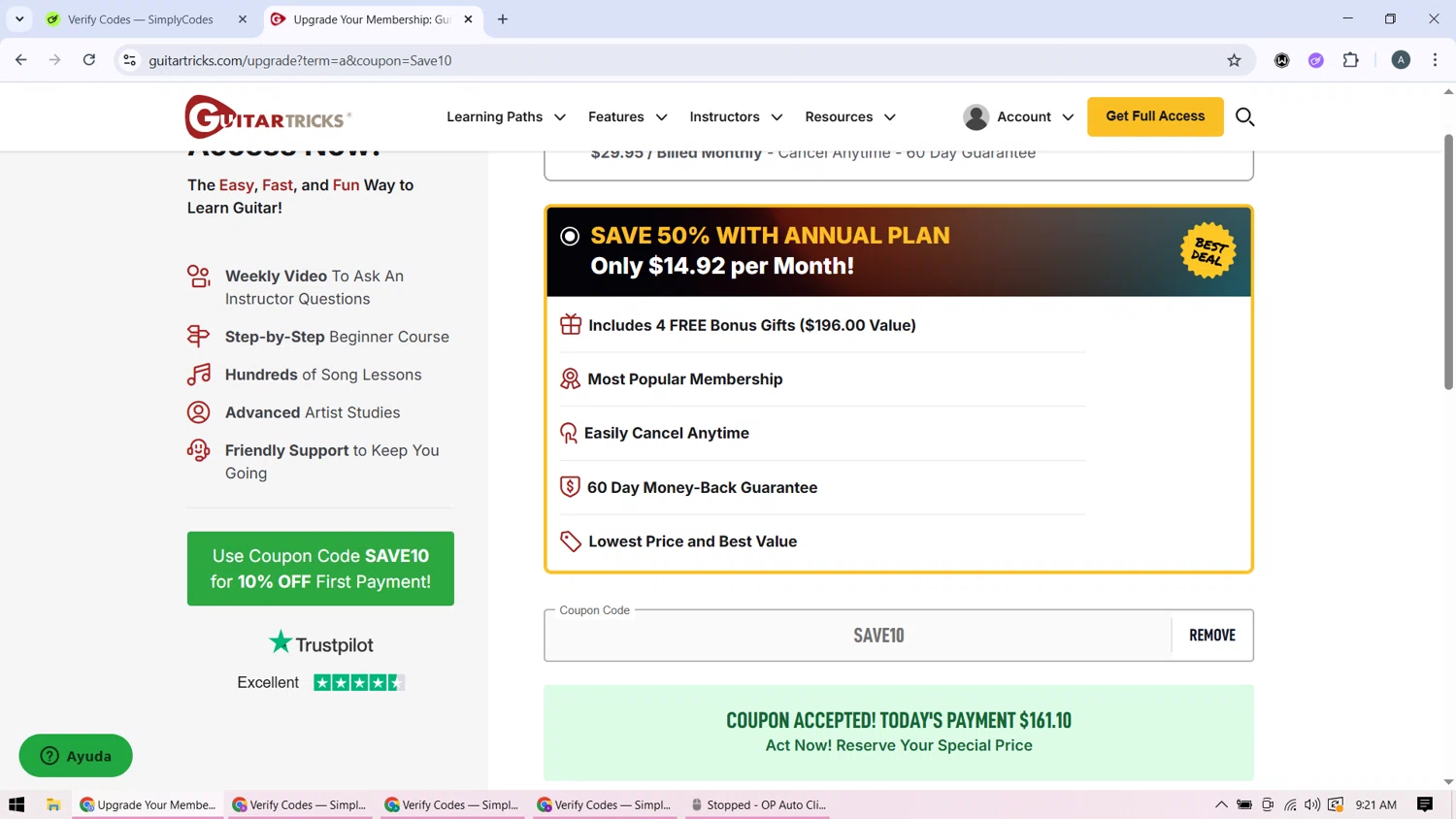Click the 9:21 AM taskbar clock
The height and width of the screenshot is (819, 1456).
1375,804
